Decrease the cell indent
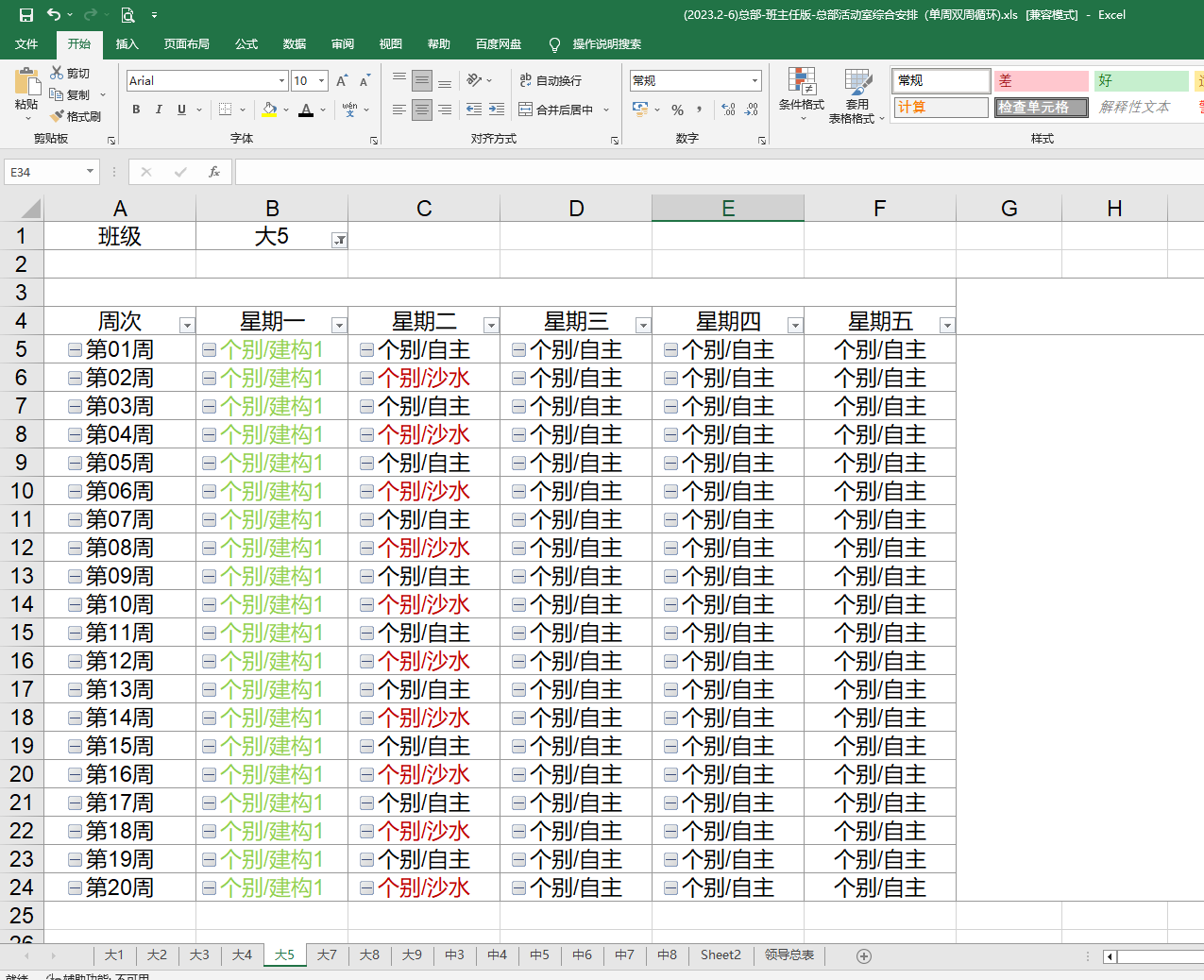Image resolution: width=1204 pixels, height=980 pixels. click(474, 110)
